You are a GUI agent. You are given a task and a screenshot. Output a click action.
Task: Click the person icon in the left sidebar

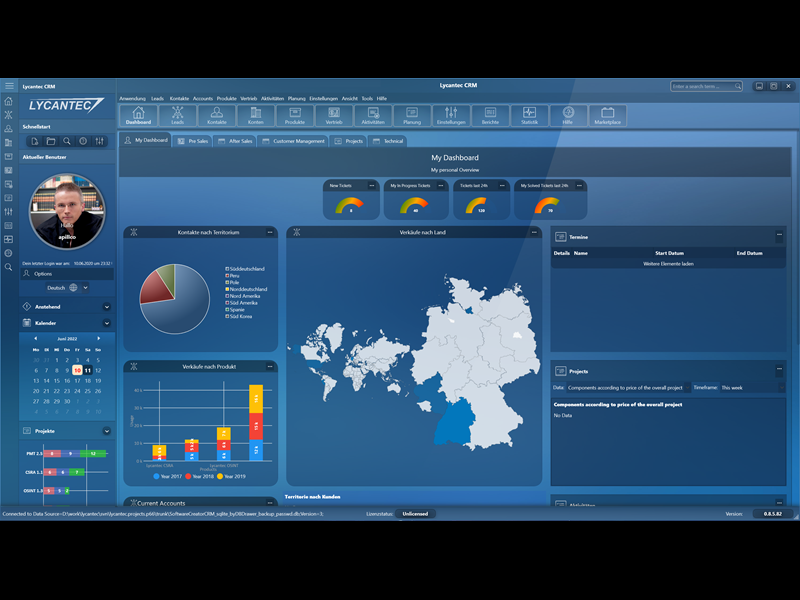[x=8, y=129]
